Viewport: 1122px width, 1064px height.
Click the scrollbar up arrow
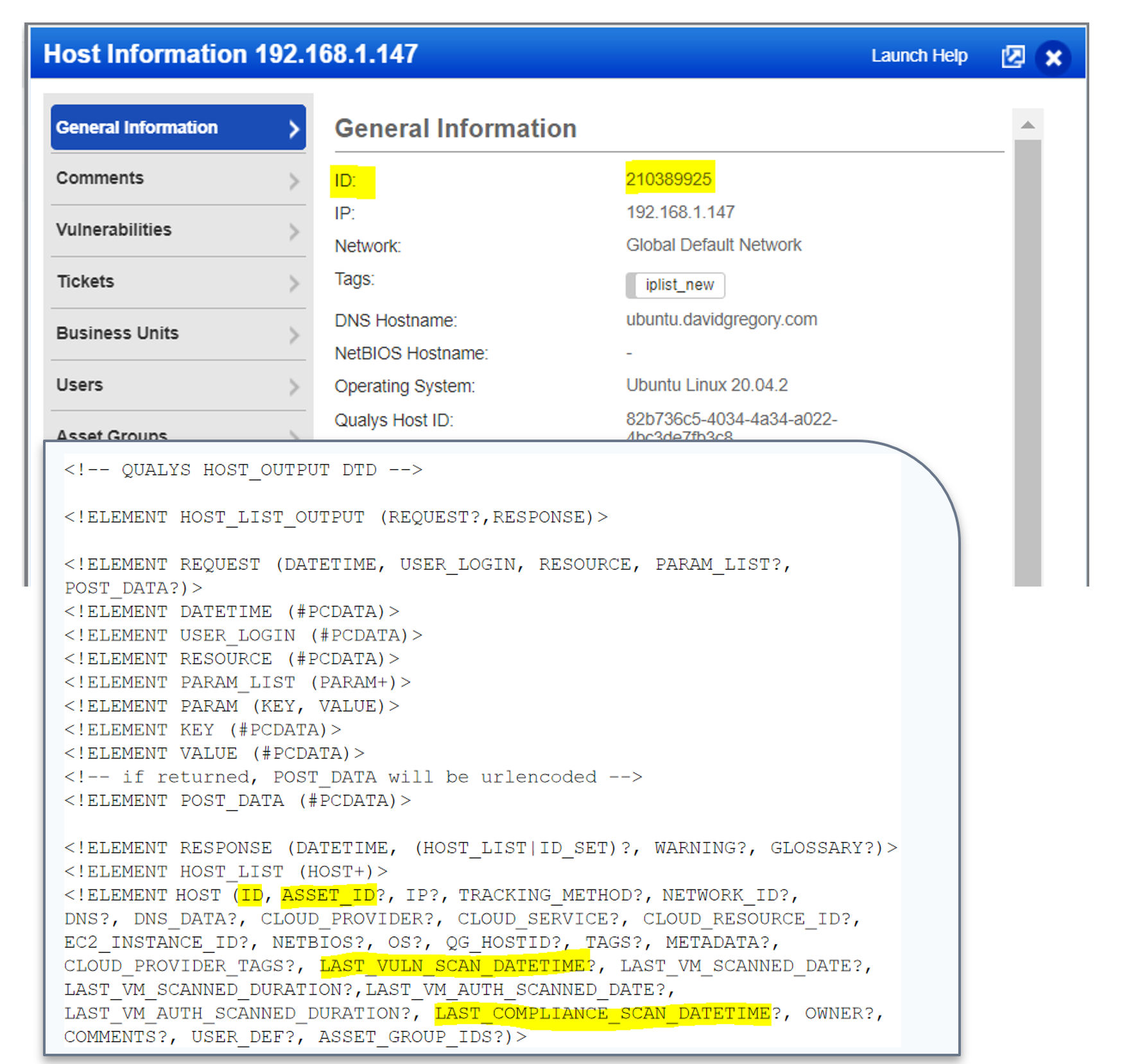coord(1028,125)
